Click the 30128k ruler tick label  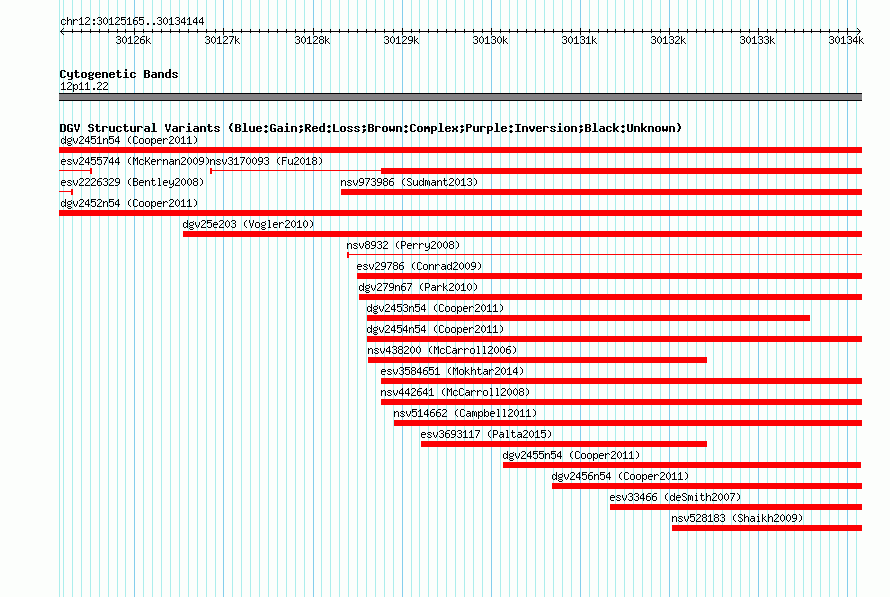click(312, 40)
